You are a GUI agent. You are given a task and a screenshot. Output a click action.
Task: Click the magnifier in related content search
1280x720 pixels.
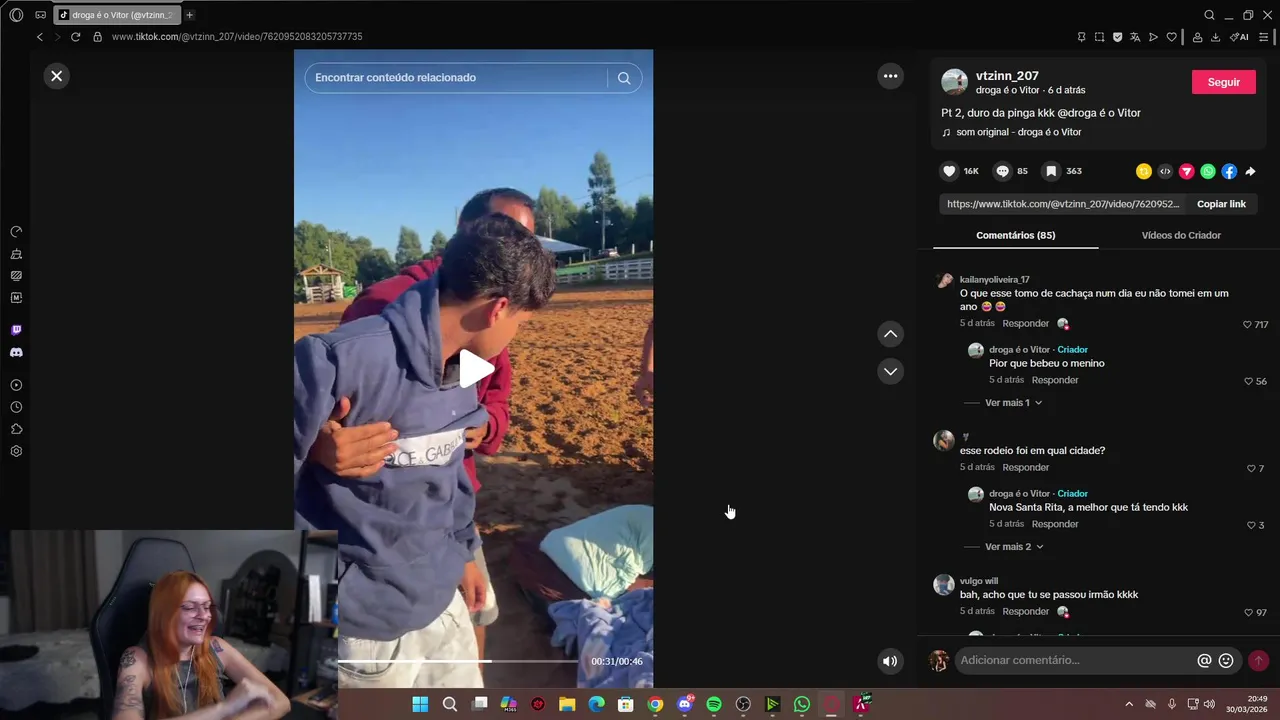click(624, 78)
